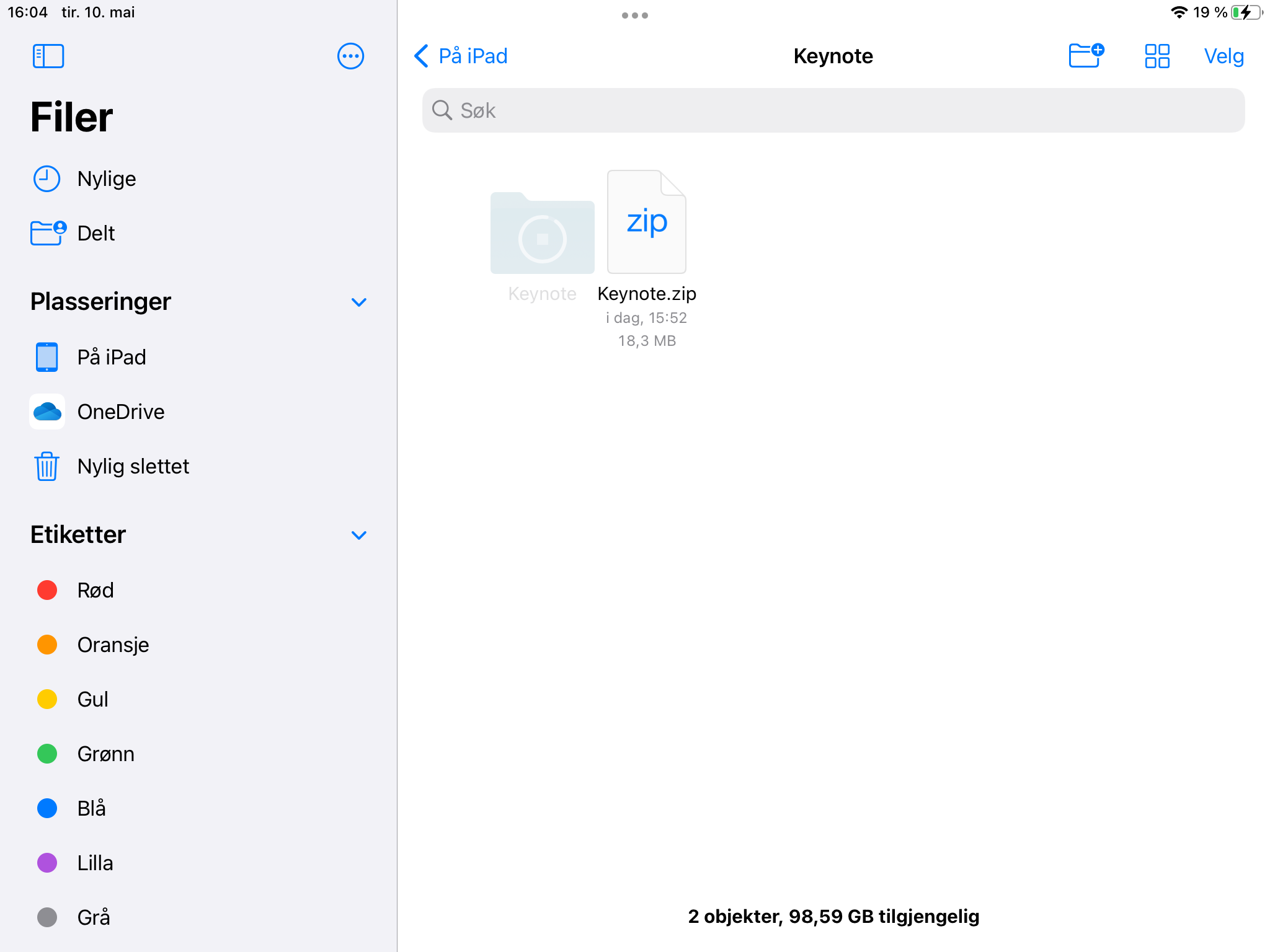1270x952 pixels.
Task: Click the Søk search field
Action: [833, 110]
